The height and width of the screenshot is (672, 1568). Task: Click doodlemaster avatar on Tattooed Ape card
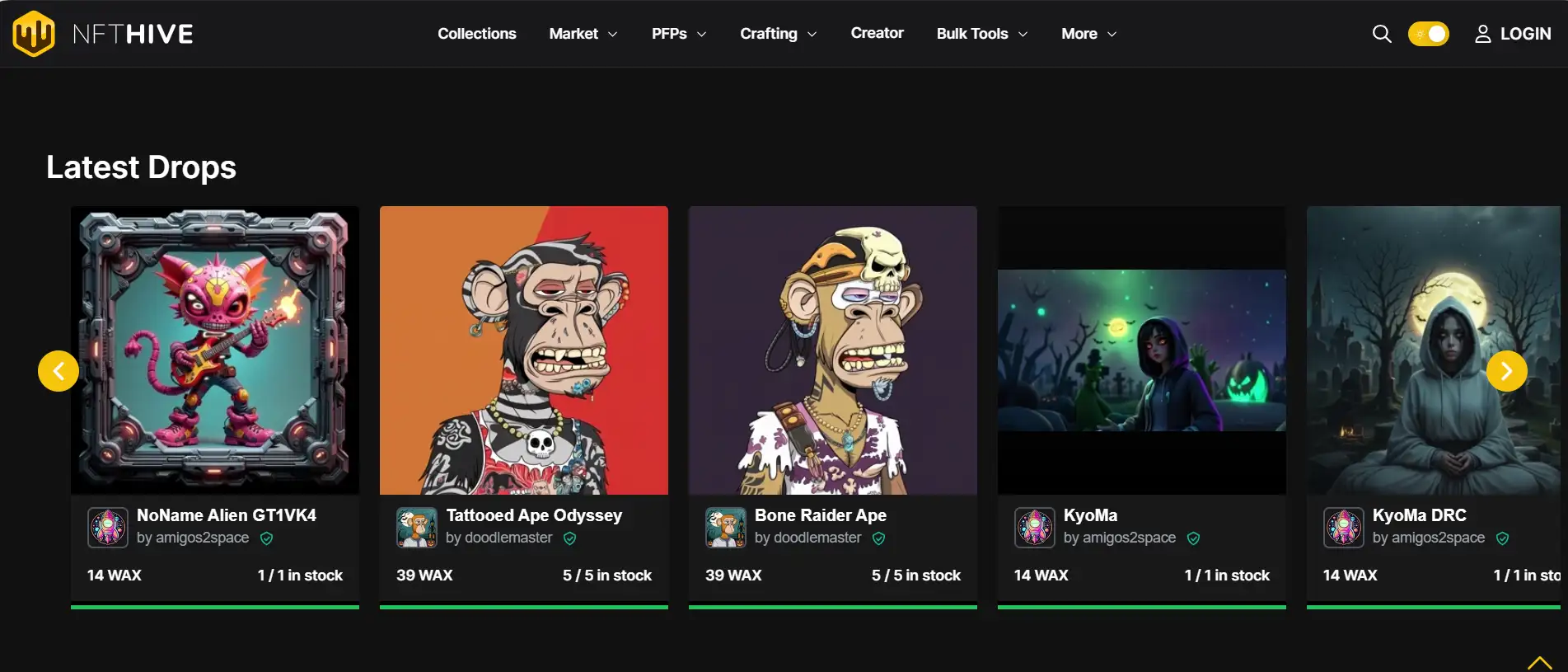(x=417, y=527)
